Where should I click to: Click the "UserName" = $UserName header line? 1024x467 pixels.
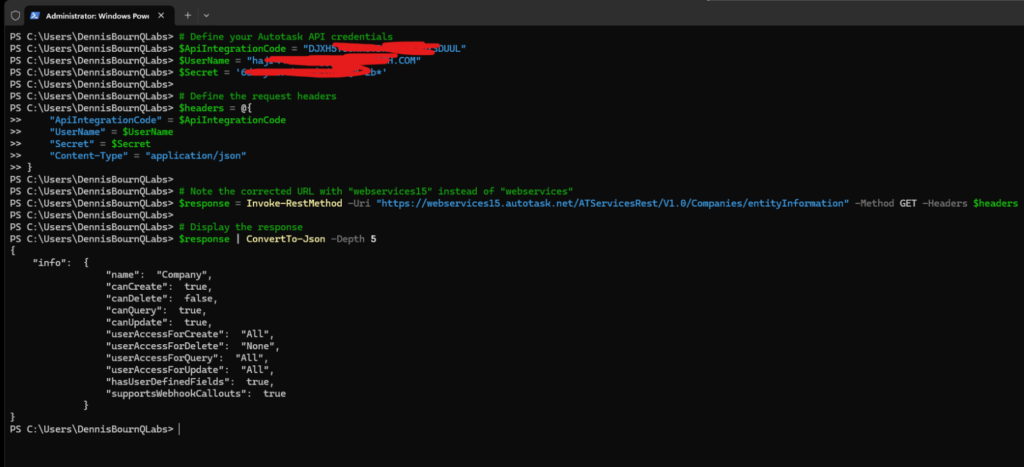click(111, 132)
